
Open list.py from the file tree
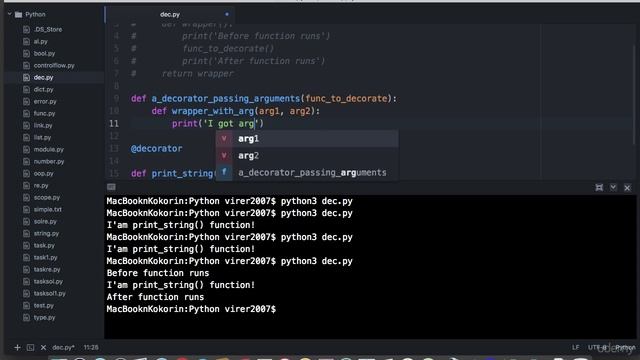click(42, 138)
